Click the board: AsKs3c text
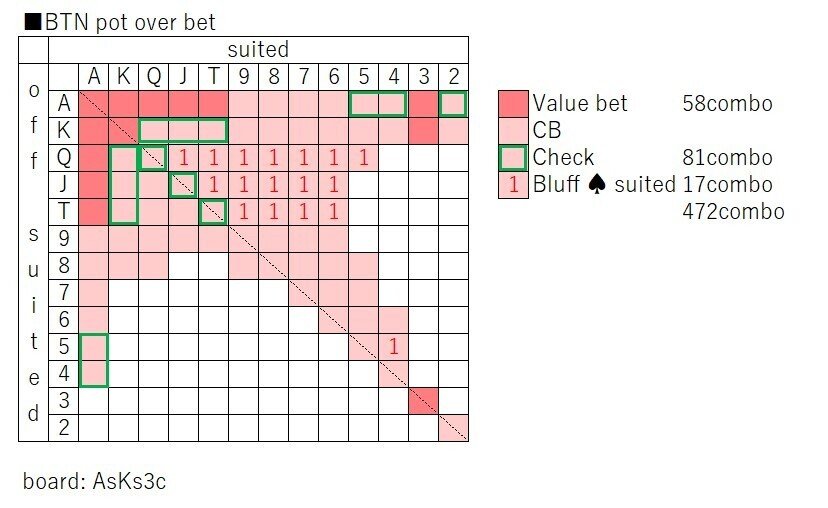The width and height of the screenshot is (828, 508). [95, 481]
